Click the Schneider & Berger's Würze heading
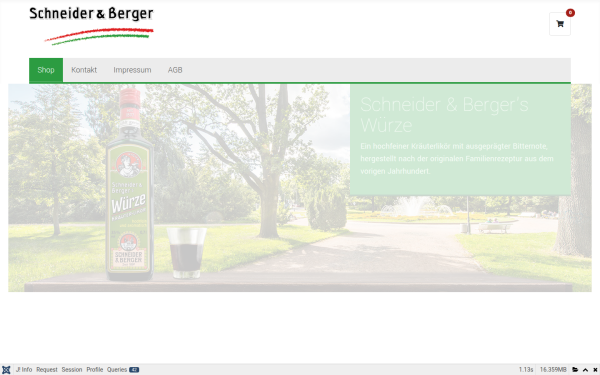The height and width of the screenshot is (375, 600). click(x=444, y=115)
